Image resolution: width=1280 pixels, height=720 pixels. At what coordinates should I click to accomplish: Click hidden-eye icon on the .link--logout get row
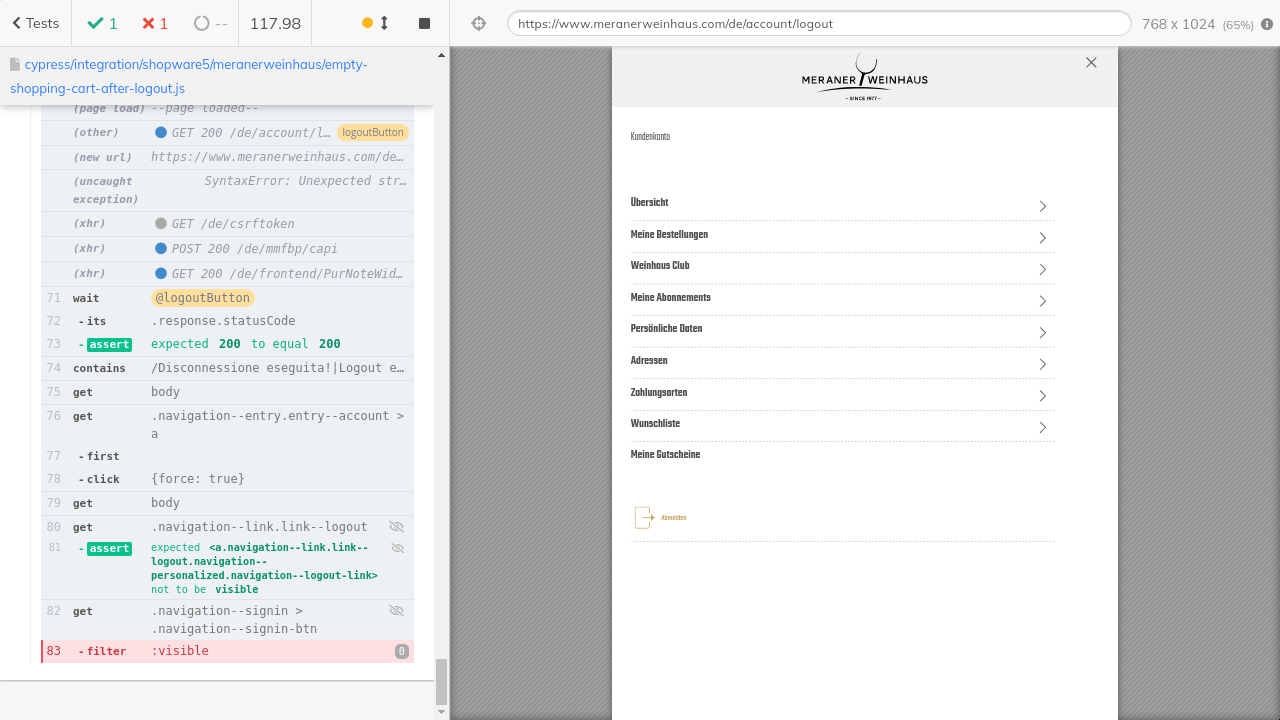(x=397, y=527)
